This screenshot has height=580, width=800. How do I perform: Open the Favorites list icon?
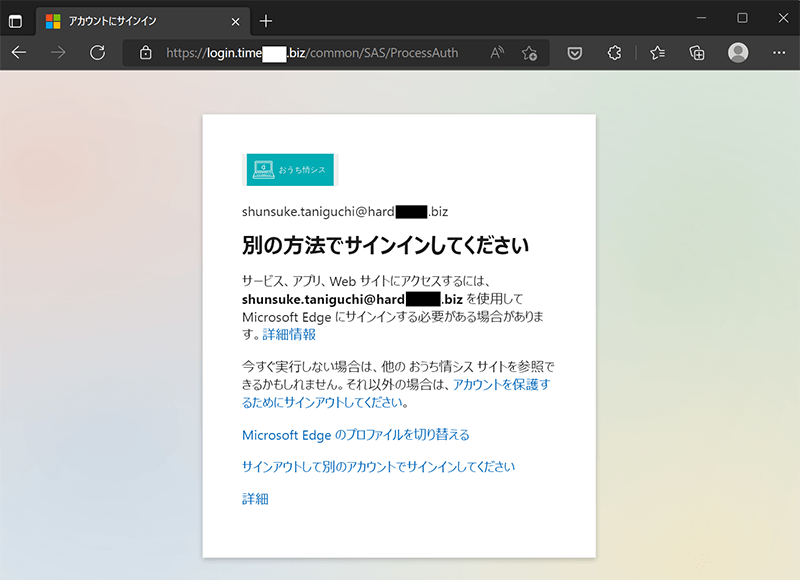coord(657,53)
